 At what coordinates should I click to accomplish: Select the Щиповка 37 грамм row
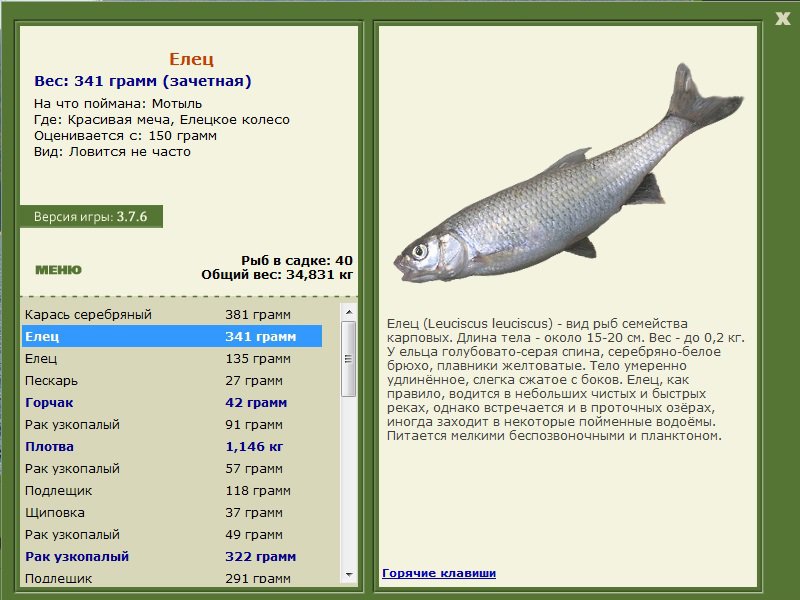point(172,512)
